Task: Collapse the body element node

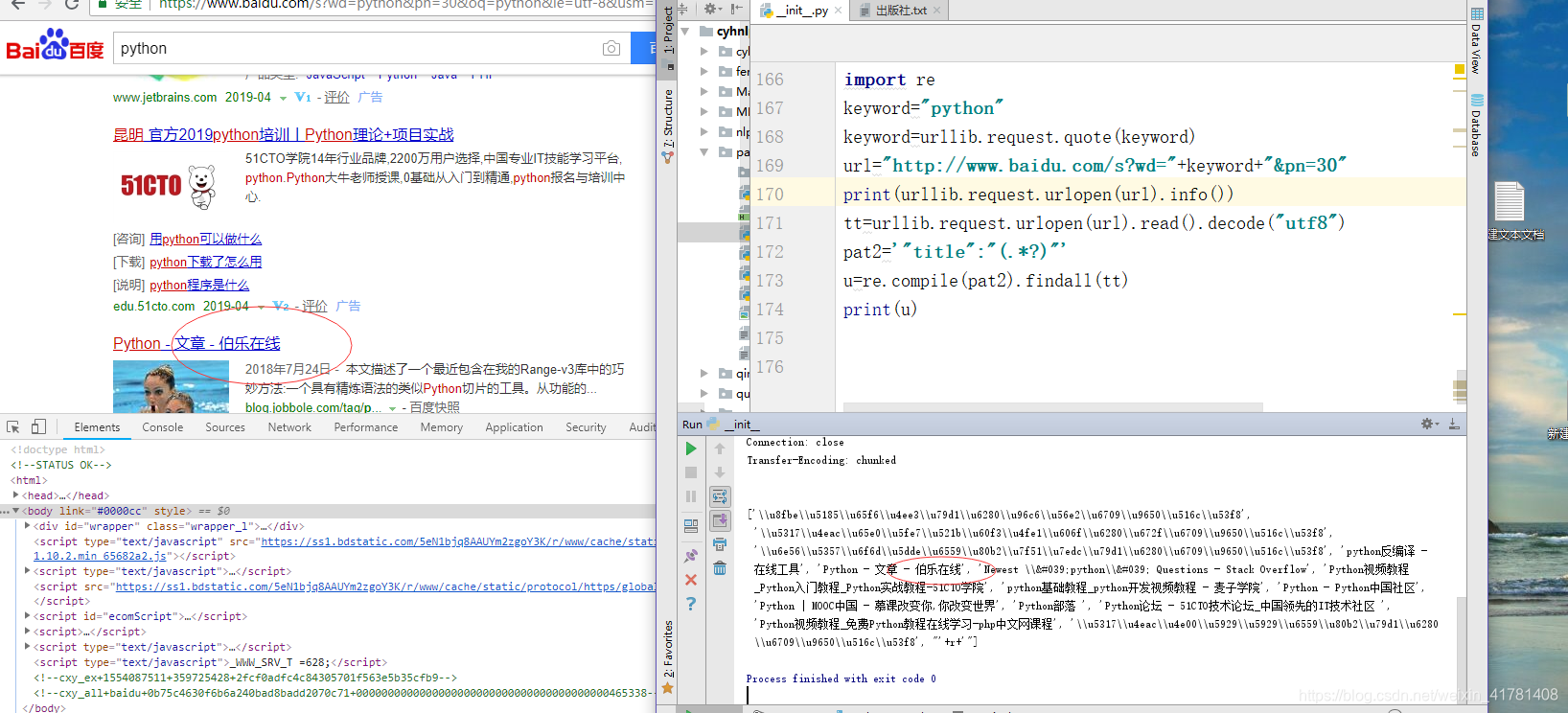Action: click(15, 511)
